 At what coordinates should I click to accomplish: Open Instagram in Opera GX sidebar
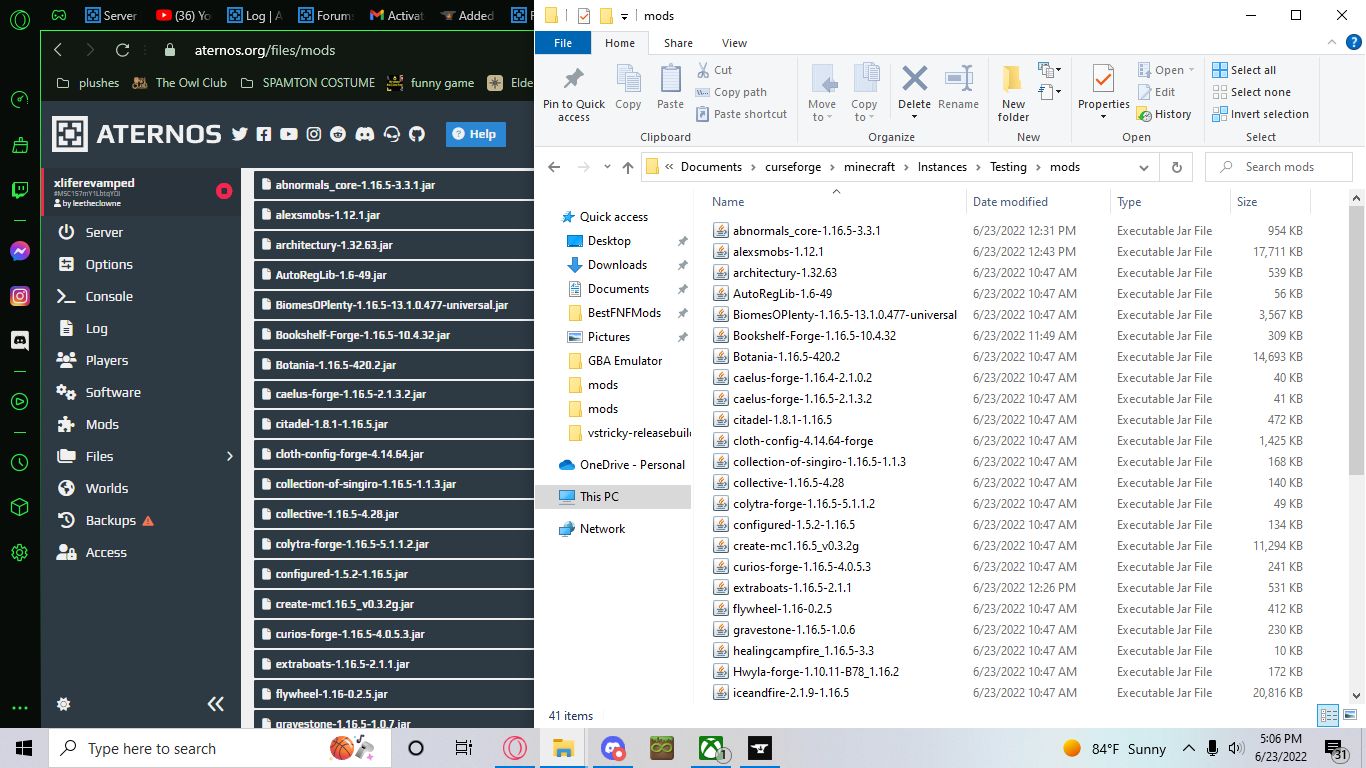(19, 296)
